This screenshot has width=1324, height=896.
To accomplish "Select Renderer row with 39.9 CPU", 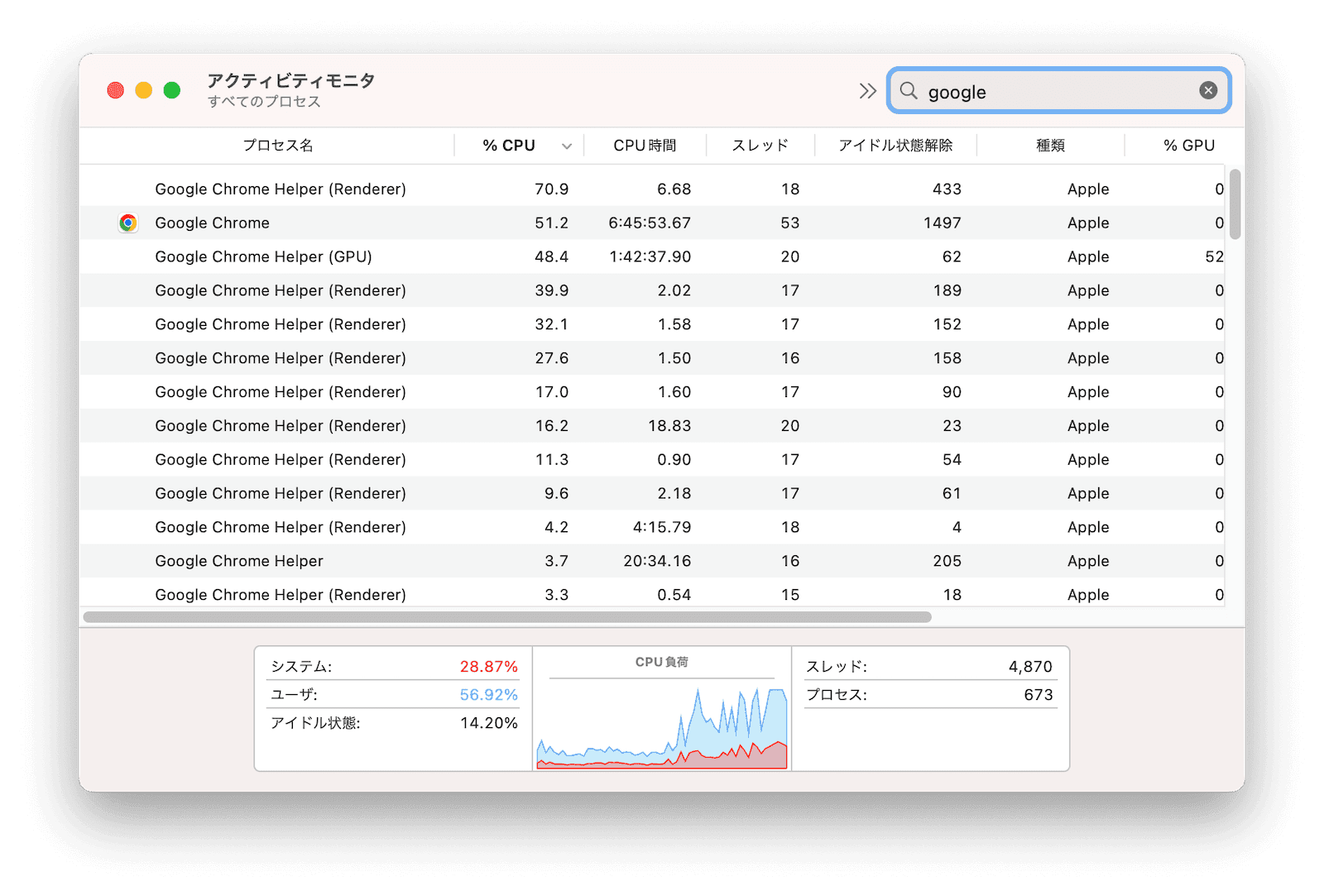I will (x=652, y=290).
